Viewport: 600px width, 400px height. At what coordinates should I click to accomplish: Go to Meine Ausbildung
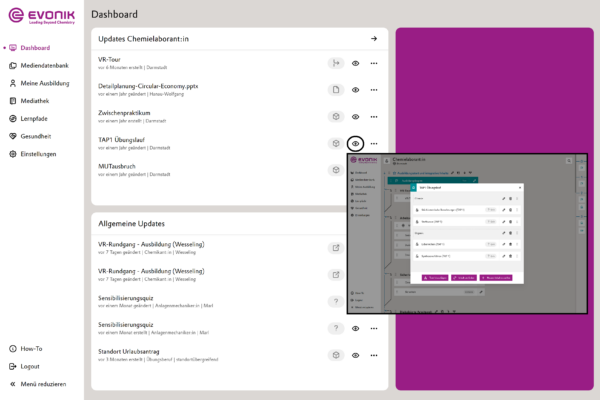click(x=39, y=83)
